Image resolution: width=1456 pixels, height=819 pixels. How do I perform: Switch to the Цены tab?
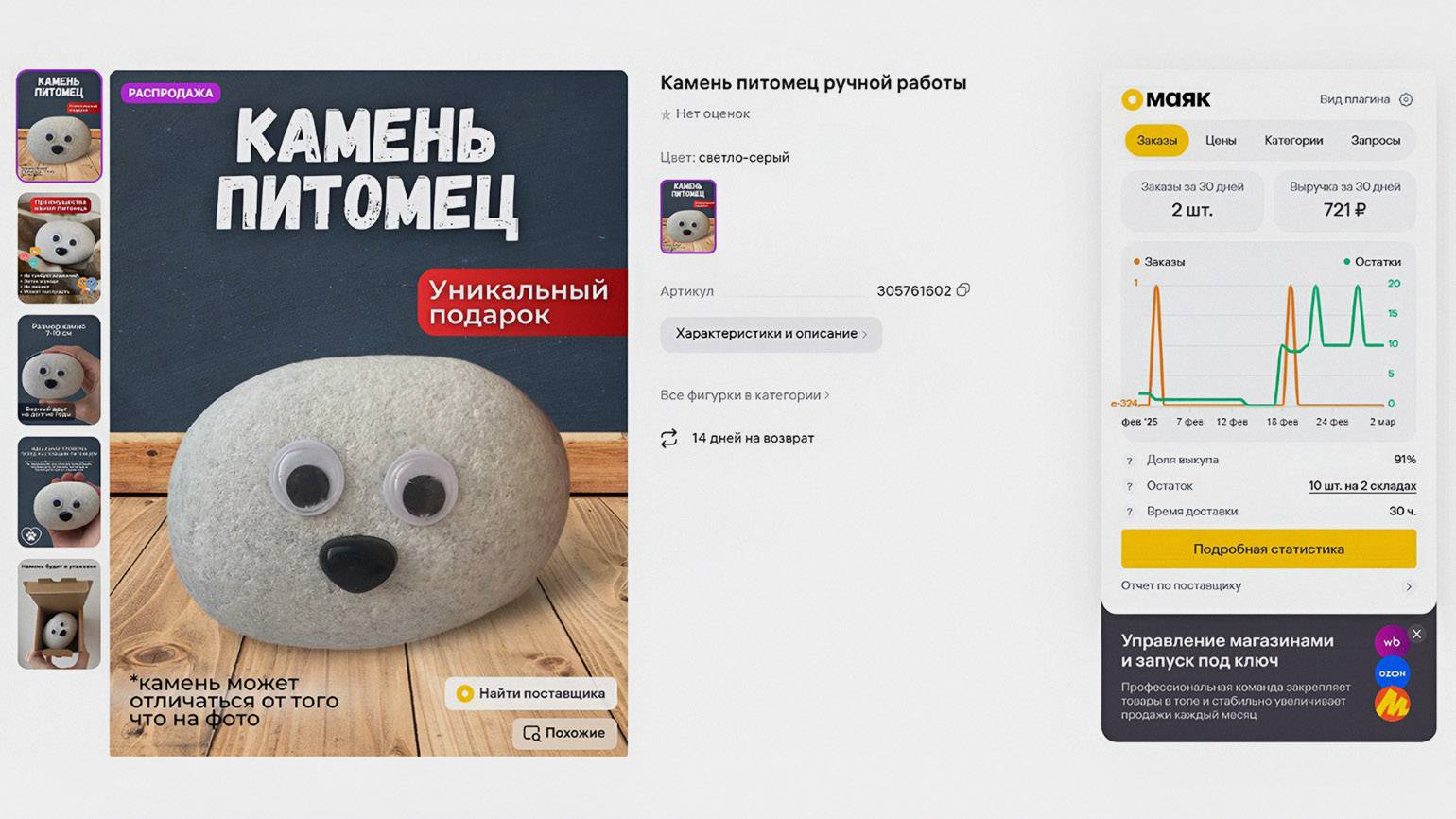(x=1221, y=140)
